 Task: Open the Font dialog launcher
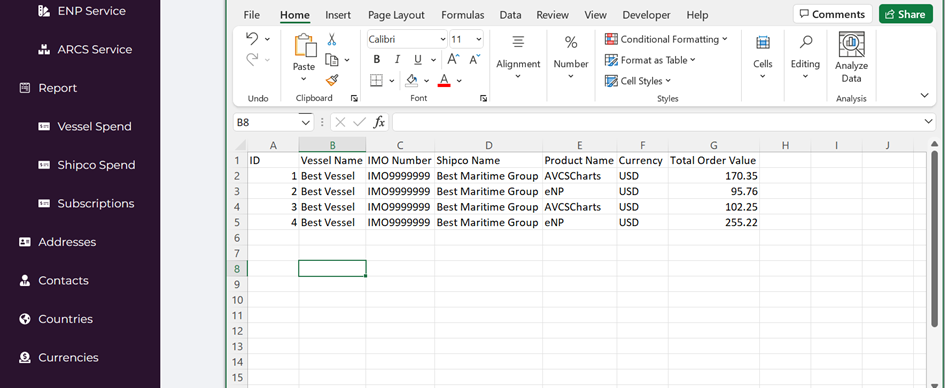tap(483, 98)
